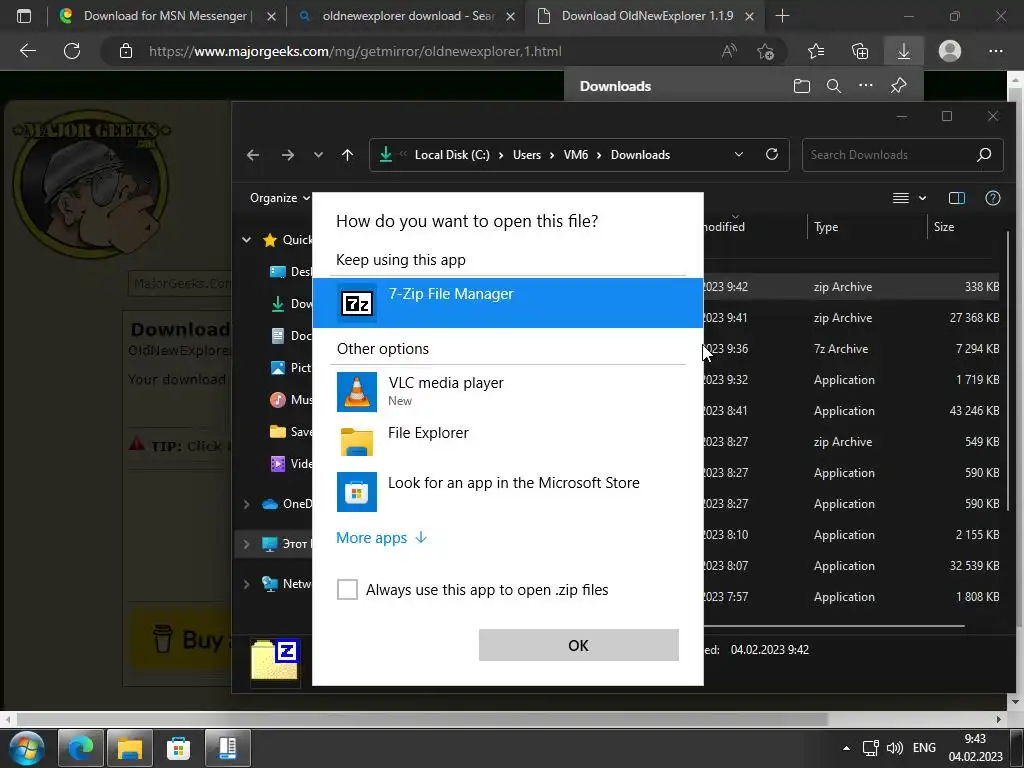Toggle Edge Downloads toolbar button
The height and width of the screenshot is (768, 1024).
coord(904,51)
